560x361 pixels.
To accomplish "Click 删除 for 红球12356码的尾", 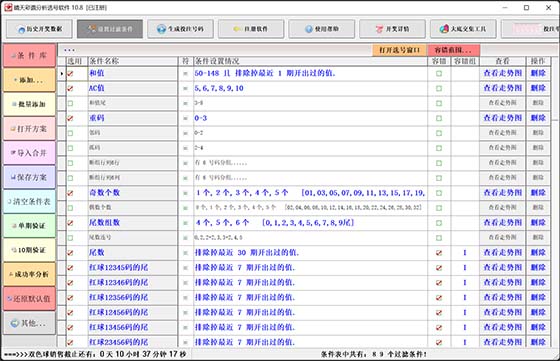I will pyautogui.click(x=538, y=297).
